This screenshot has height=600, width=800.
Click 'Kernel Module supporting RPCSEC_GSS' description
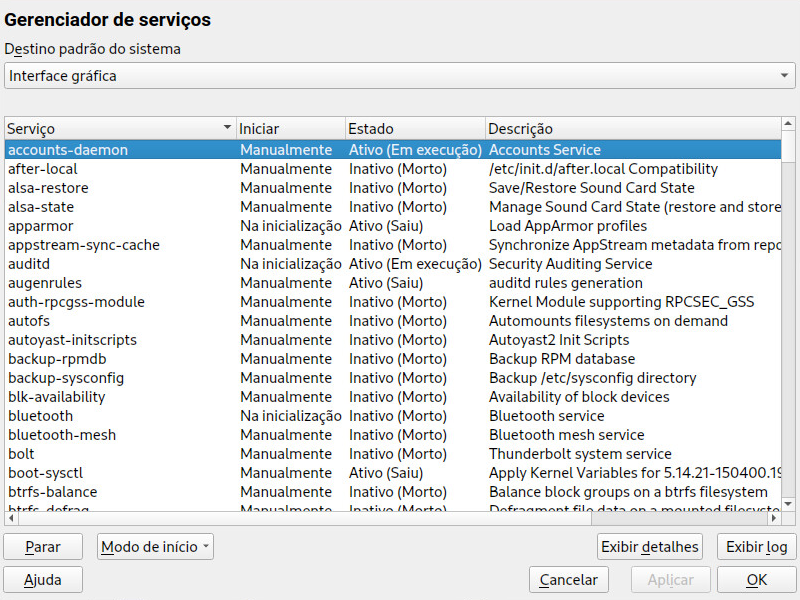click(x=621, y=302)
